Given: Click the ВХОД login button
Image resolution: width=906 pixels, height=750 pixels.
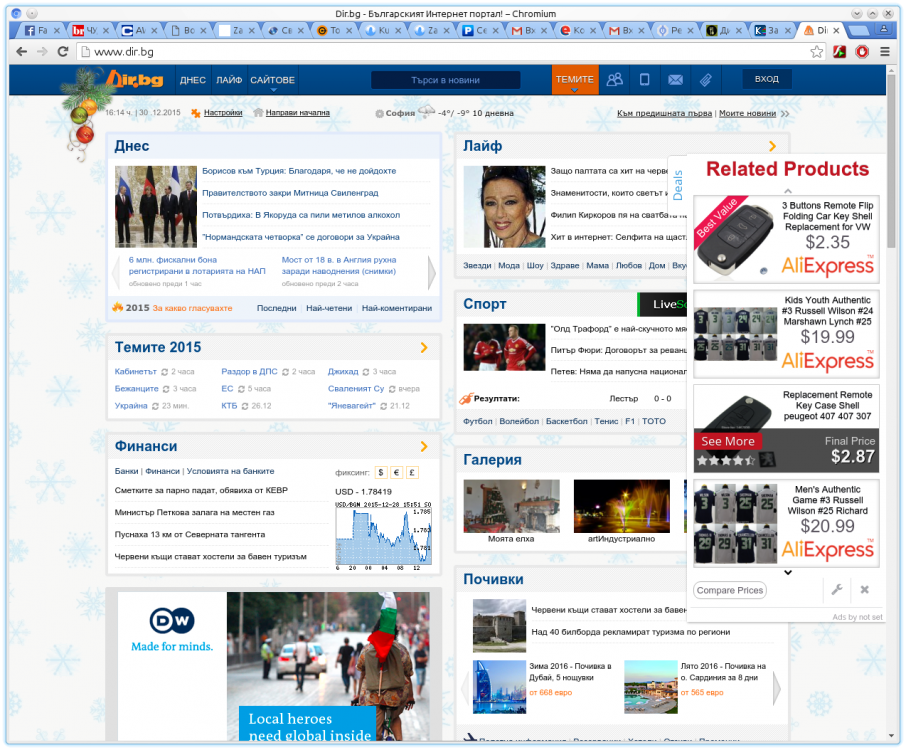Looking at the screenshot, I should pos(767,79).
